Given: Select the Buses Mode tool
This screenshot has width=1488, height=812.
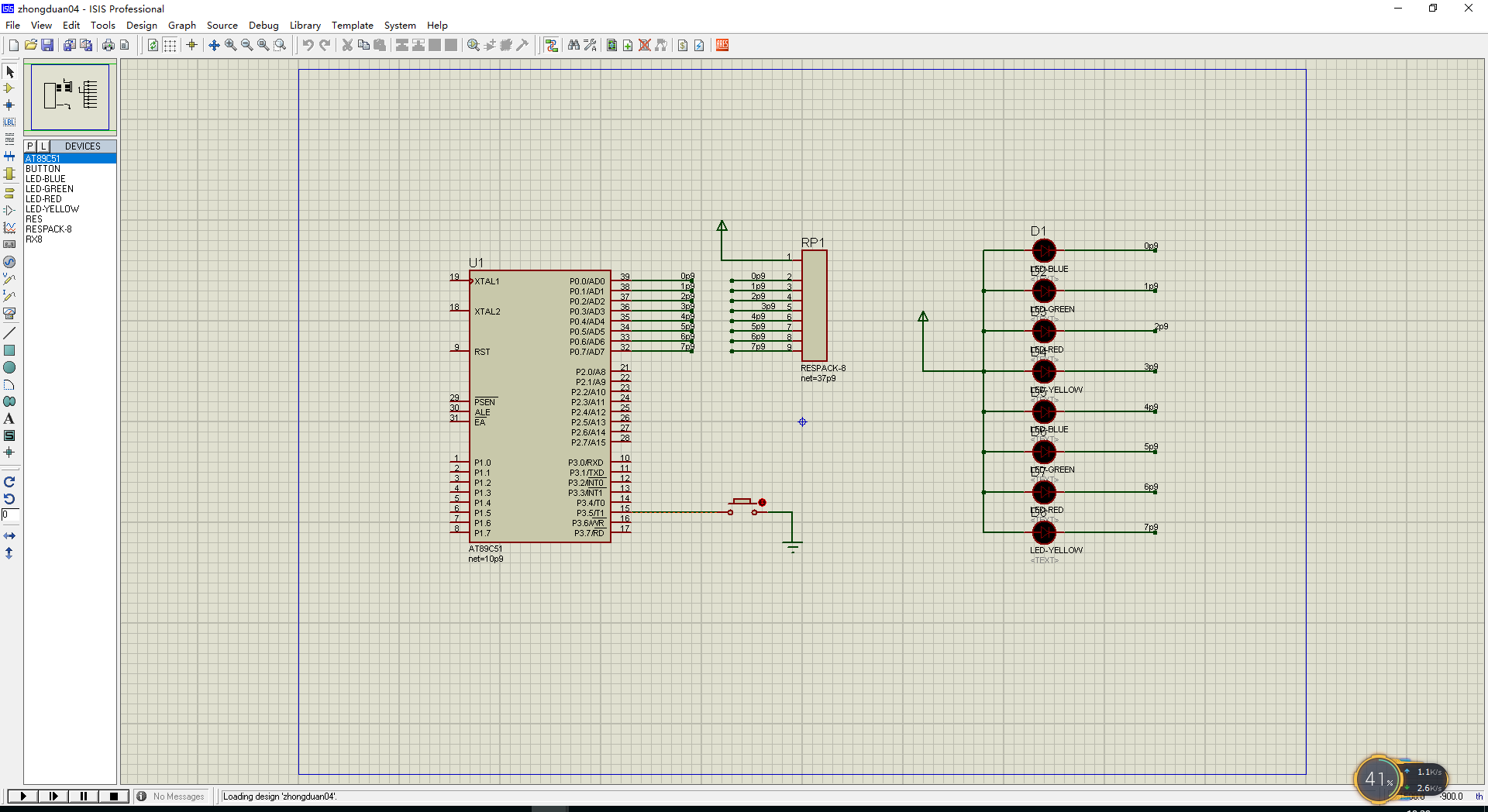Looking at the screenshot, I should [9, 157].
